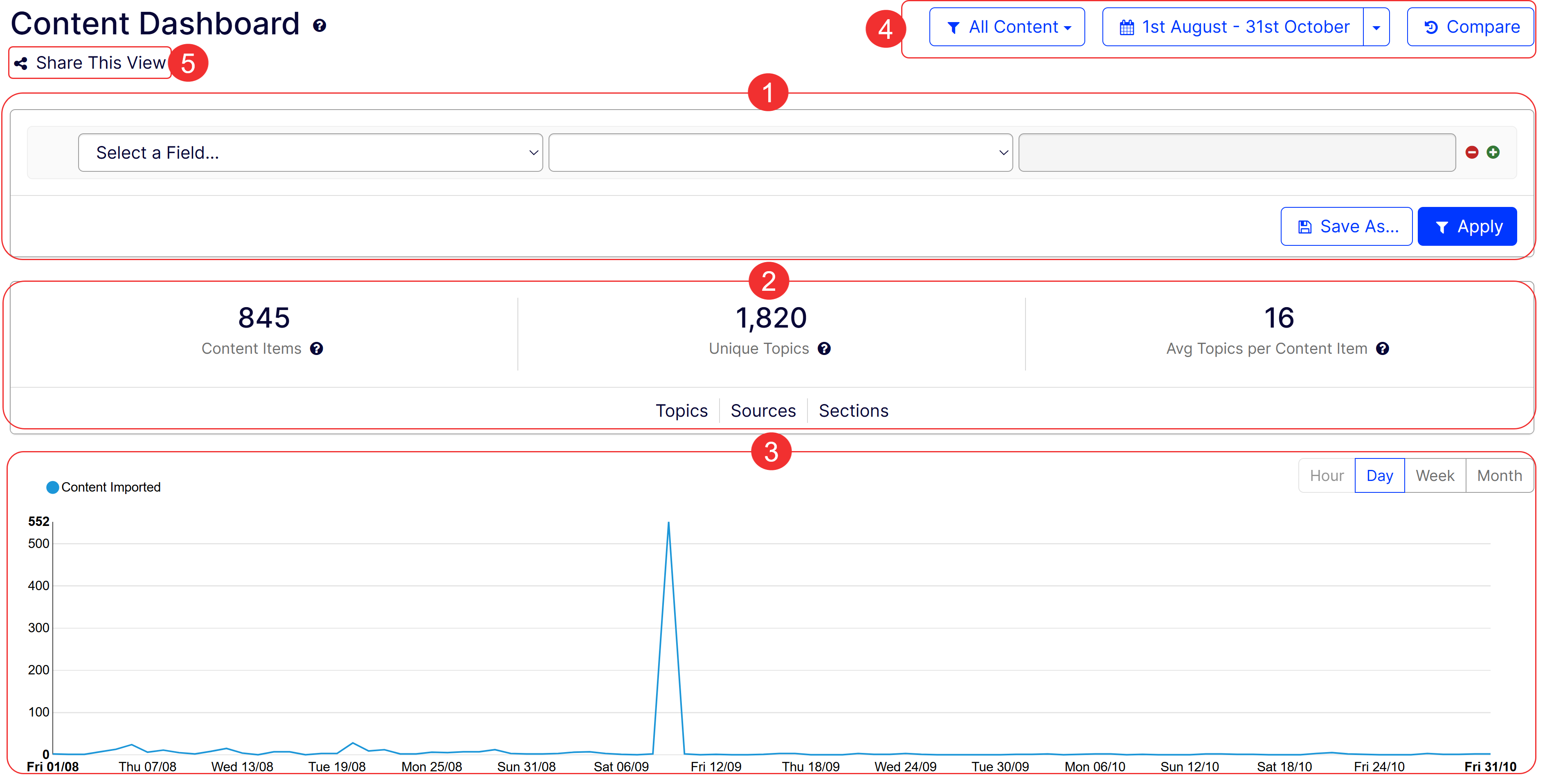The image size is (1545, 784).
Task: Click help icon beside Content Dashboard title
Action: click(319, 25)
